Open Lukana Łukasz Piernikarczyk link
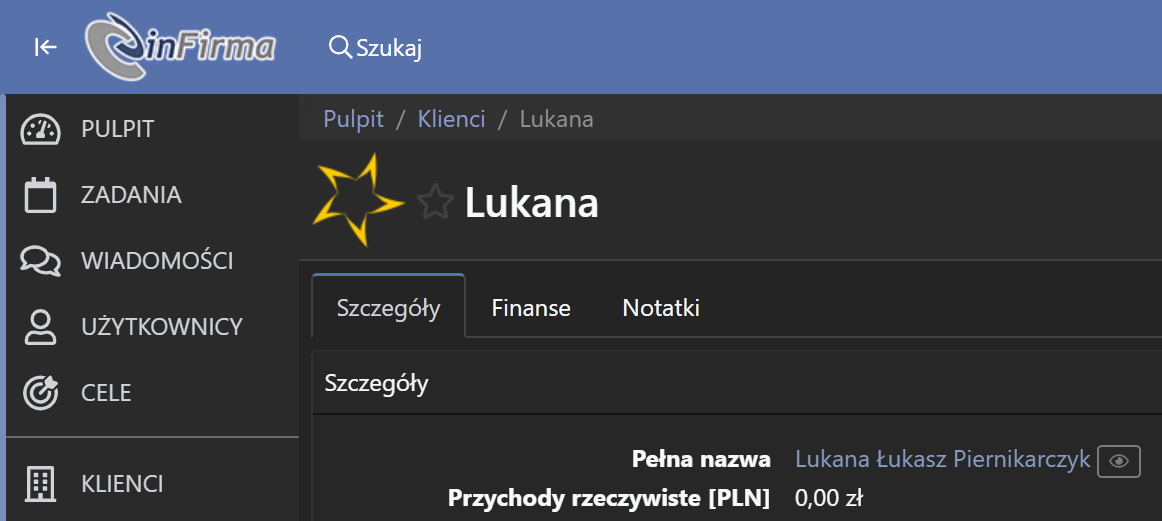1162x521 pixels. 943,459
